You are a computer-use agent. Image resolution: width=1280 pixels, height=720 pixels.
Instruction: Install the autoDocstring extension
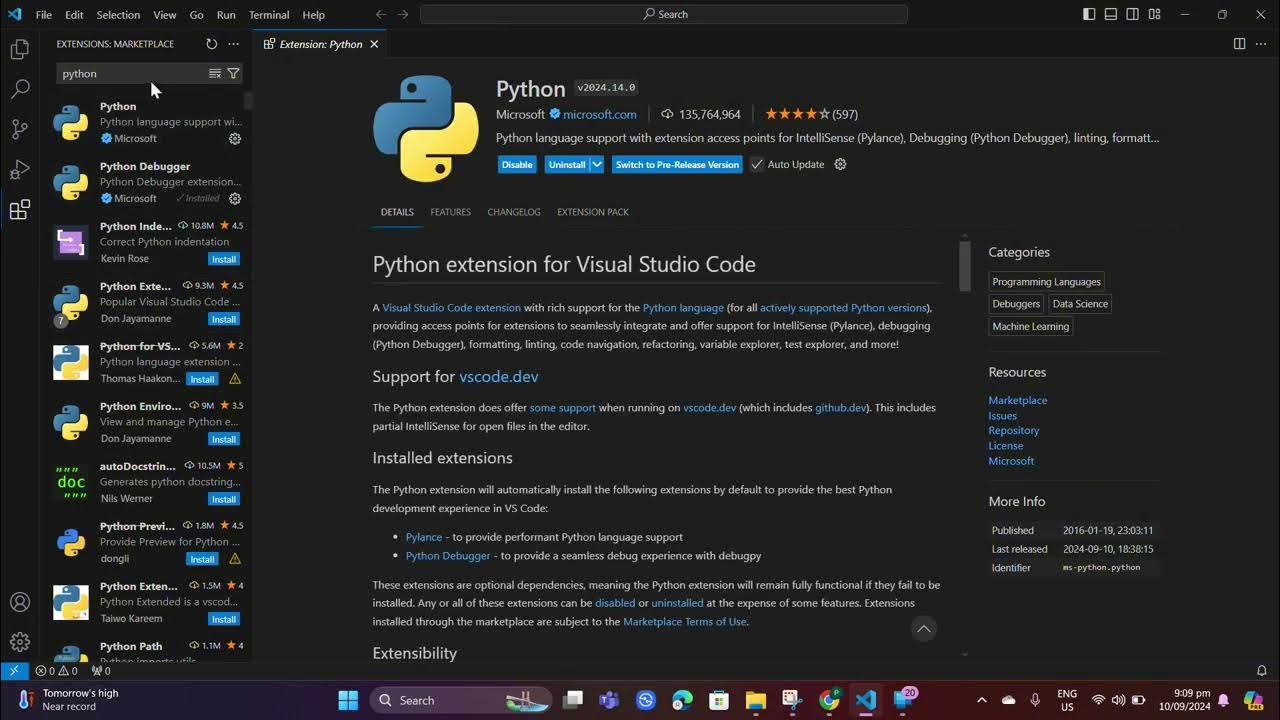(224, 499)
